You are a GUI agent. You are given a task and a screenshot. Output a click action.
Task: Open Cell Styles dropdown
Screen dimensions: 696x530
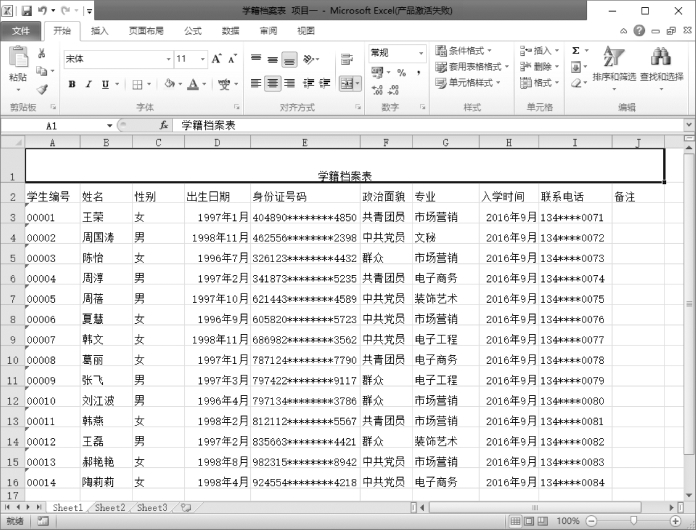coord(468,83)
